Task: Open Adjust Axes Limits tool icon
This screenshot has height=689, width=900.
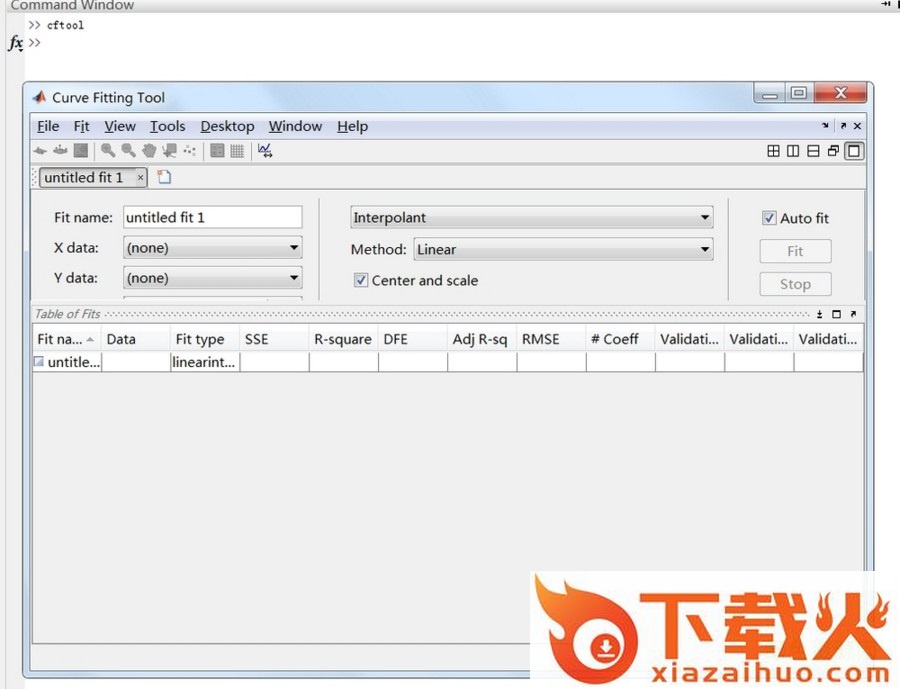Action: [265, 151]
